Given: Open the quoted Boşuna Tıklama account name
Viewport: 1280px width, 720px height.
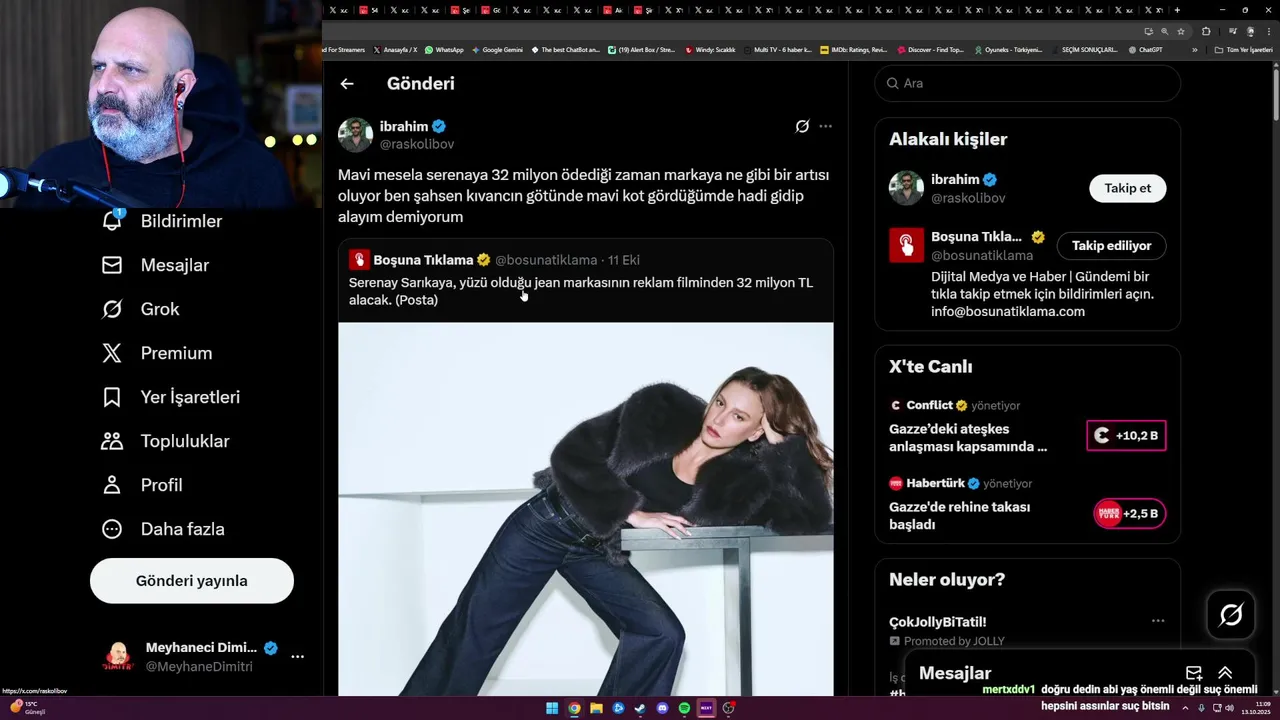Looking at the screenshot, I should click(x=423, y=260).
